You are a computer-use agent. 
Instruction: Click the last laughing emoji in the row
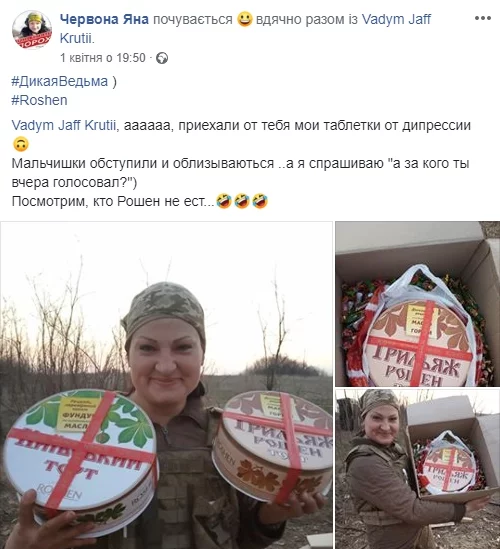tap(260, 201)
